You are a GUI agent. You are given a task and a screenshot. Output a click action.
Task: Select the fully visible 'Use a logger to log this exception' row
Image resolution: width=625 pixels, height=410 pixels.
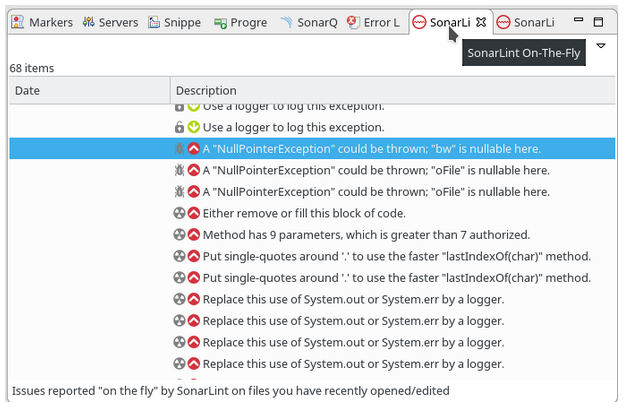(312, 128)
